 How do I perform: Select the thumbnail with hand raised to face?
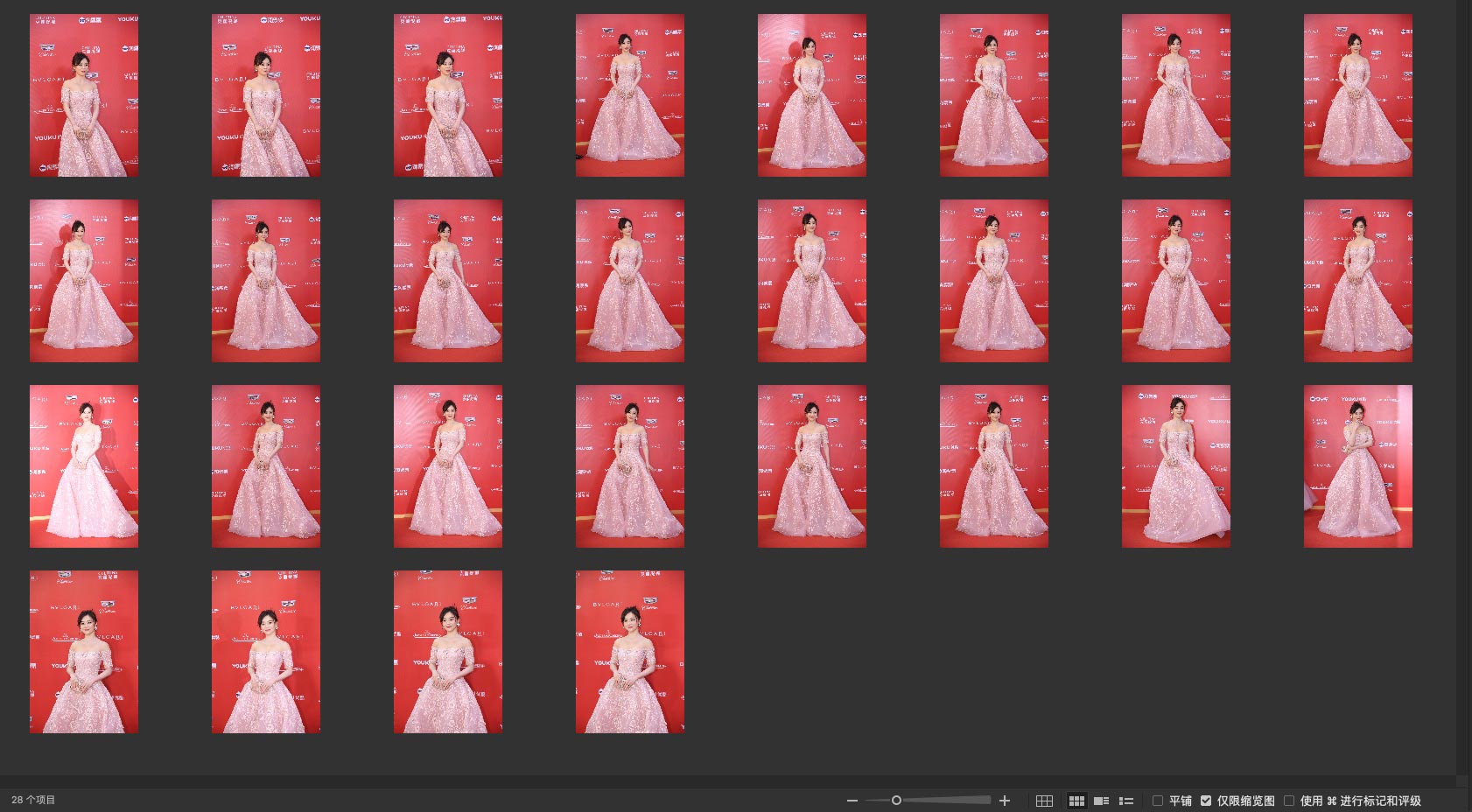pyautogui.click(x=1357, y=466)
